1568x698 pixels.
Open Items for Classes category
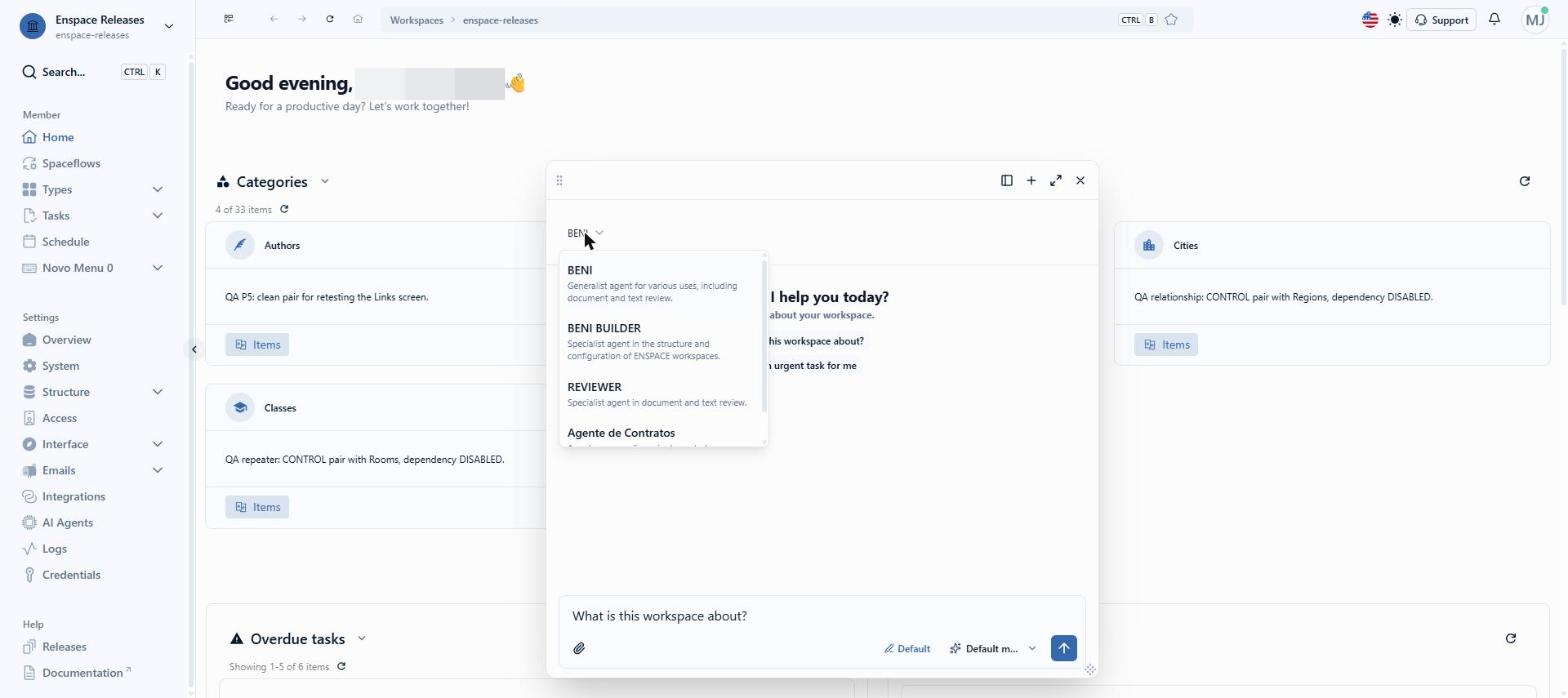click(x=257, y=507)
